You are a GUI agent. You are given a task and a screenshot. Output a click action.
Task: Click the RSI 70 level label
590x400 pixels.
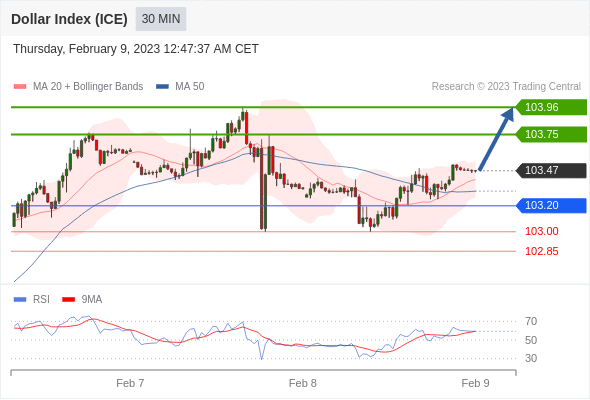[x=531, y=321]
